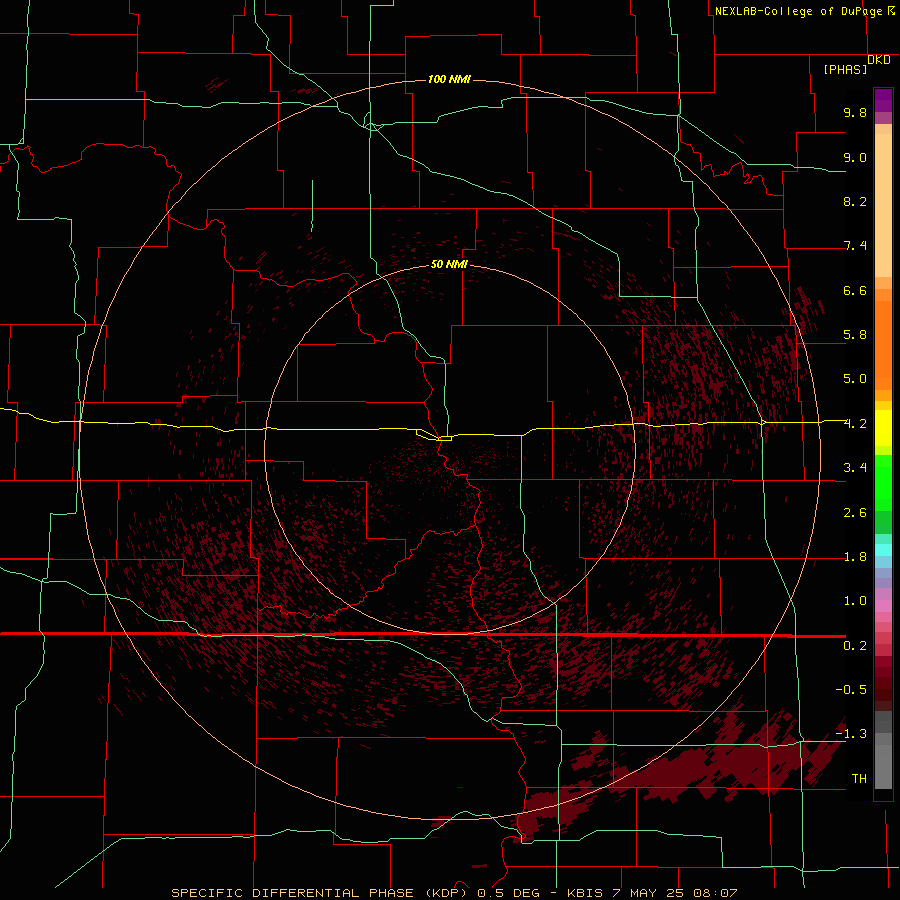Click the -0.5 legend scale value
900x900 pixels.
click(x=851, y=690)
